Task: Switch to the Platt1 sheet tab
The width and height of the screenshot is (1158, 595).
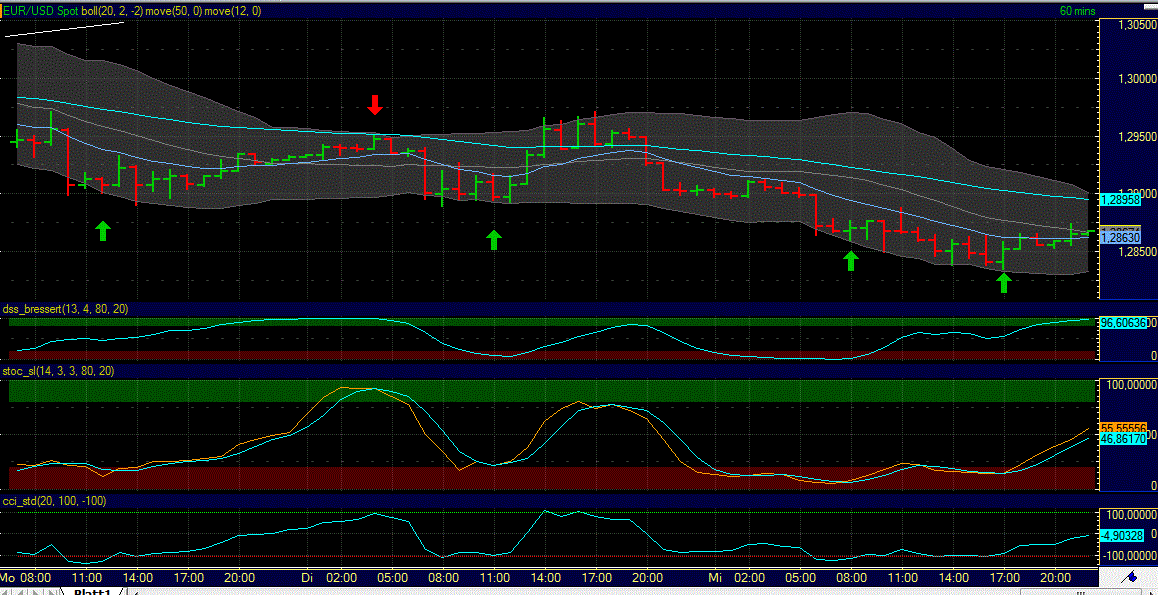Action: [90, 590]
